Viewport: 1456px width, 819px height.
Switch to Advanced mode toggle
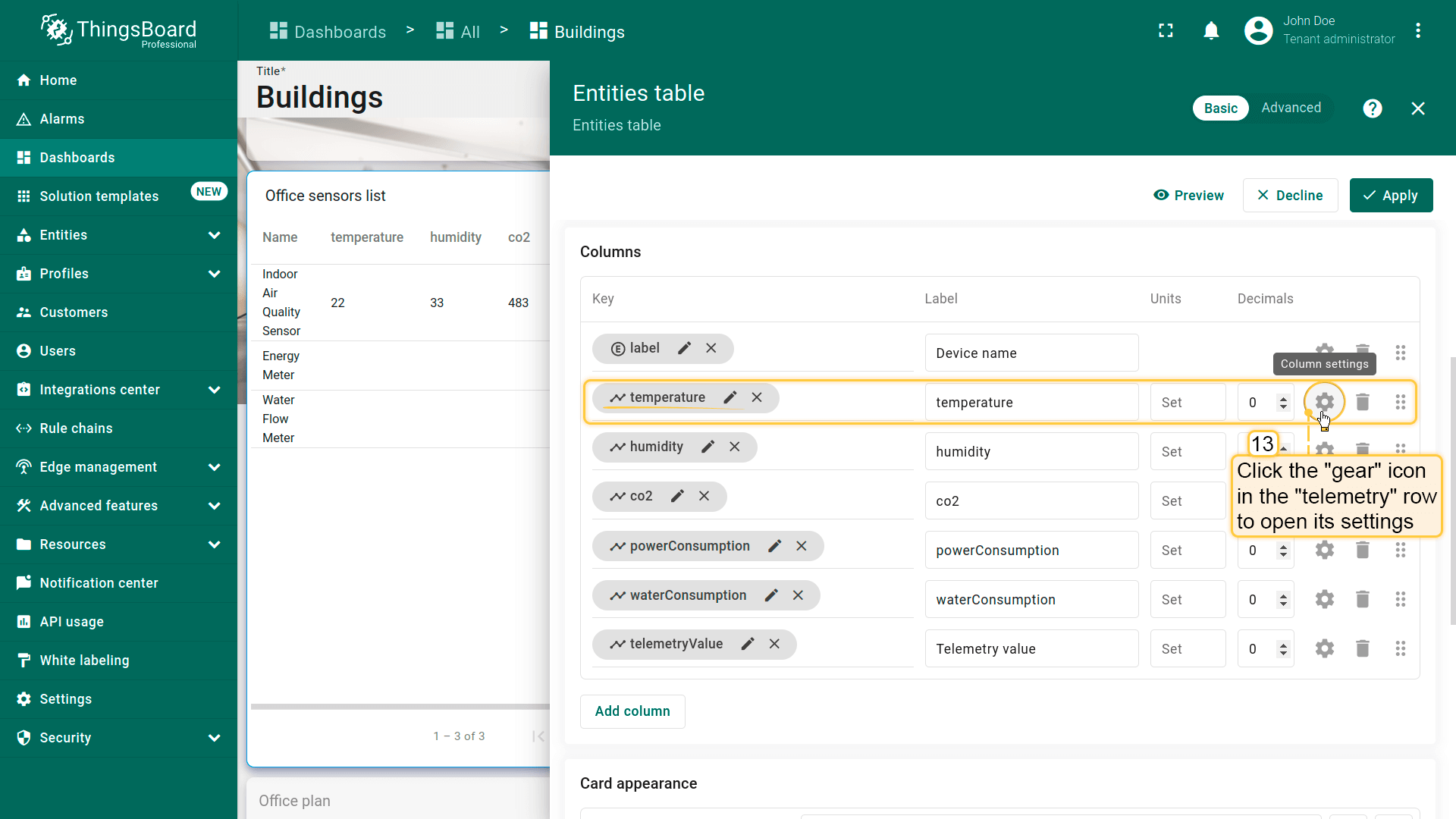click(x=1291, y=108)
